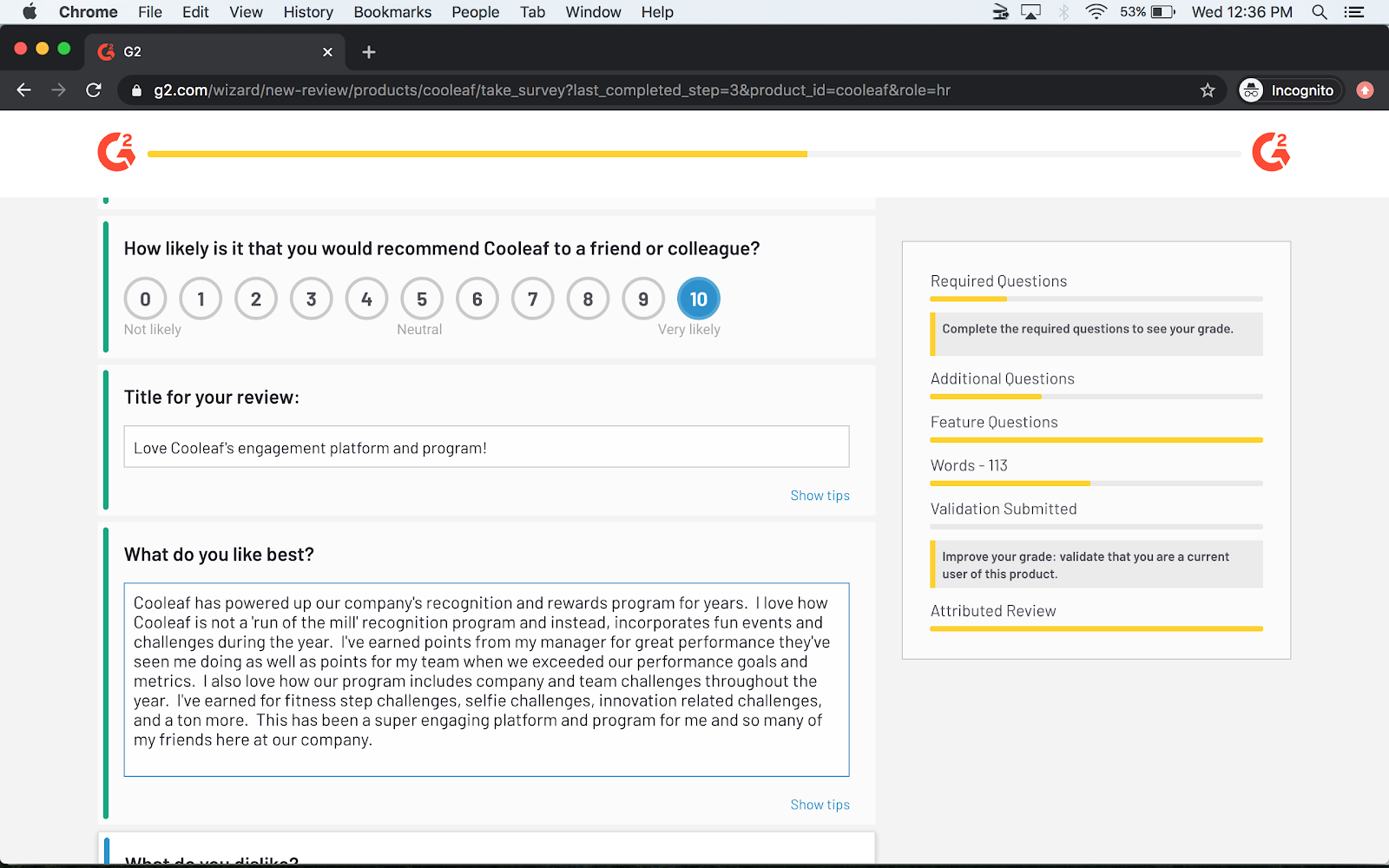Open the Wi-Fi status menu
This screenshot has width=1389, height=868.
click(x=1096, y=12)
